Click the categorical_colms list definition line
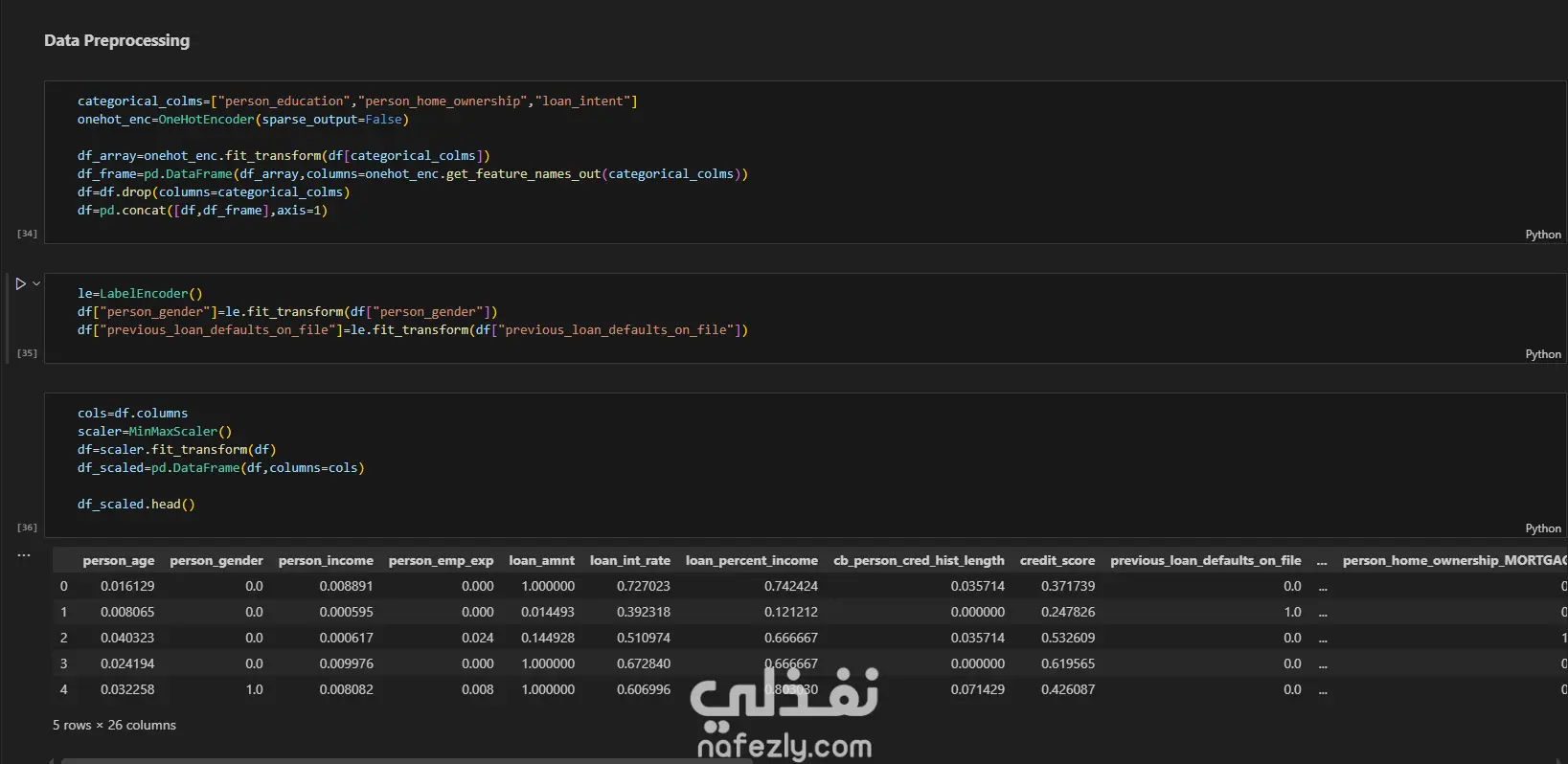 (357, 101)
